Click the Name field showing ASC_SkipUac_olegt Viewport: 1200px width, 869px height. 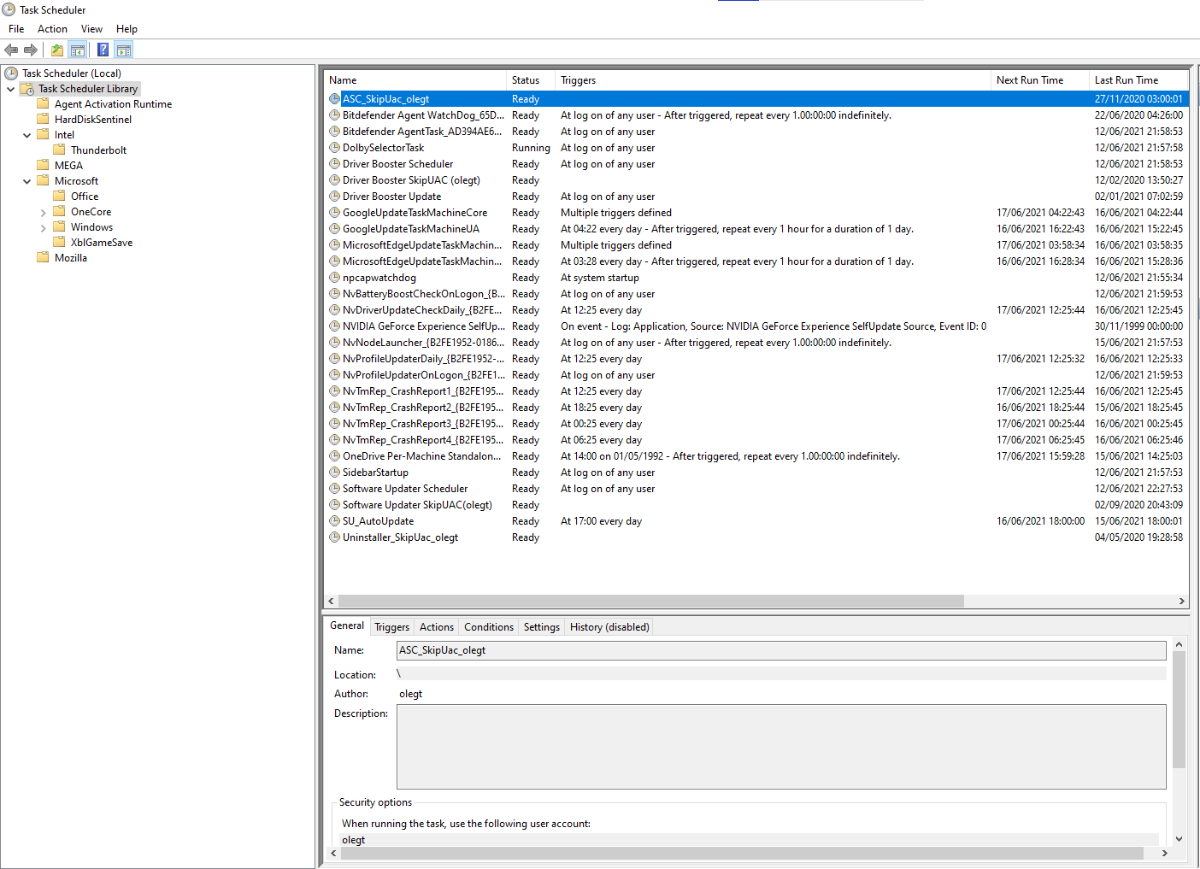[x=780, y=650]
